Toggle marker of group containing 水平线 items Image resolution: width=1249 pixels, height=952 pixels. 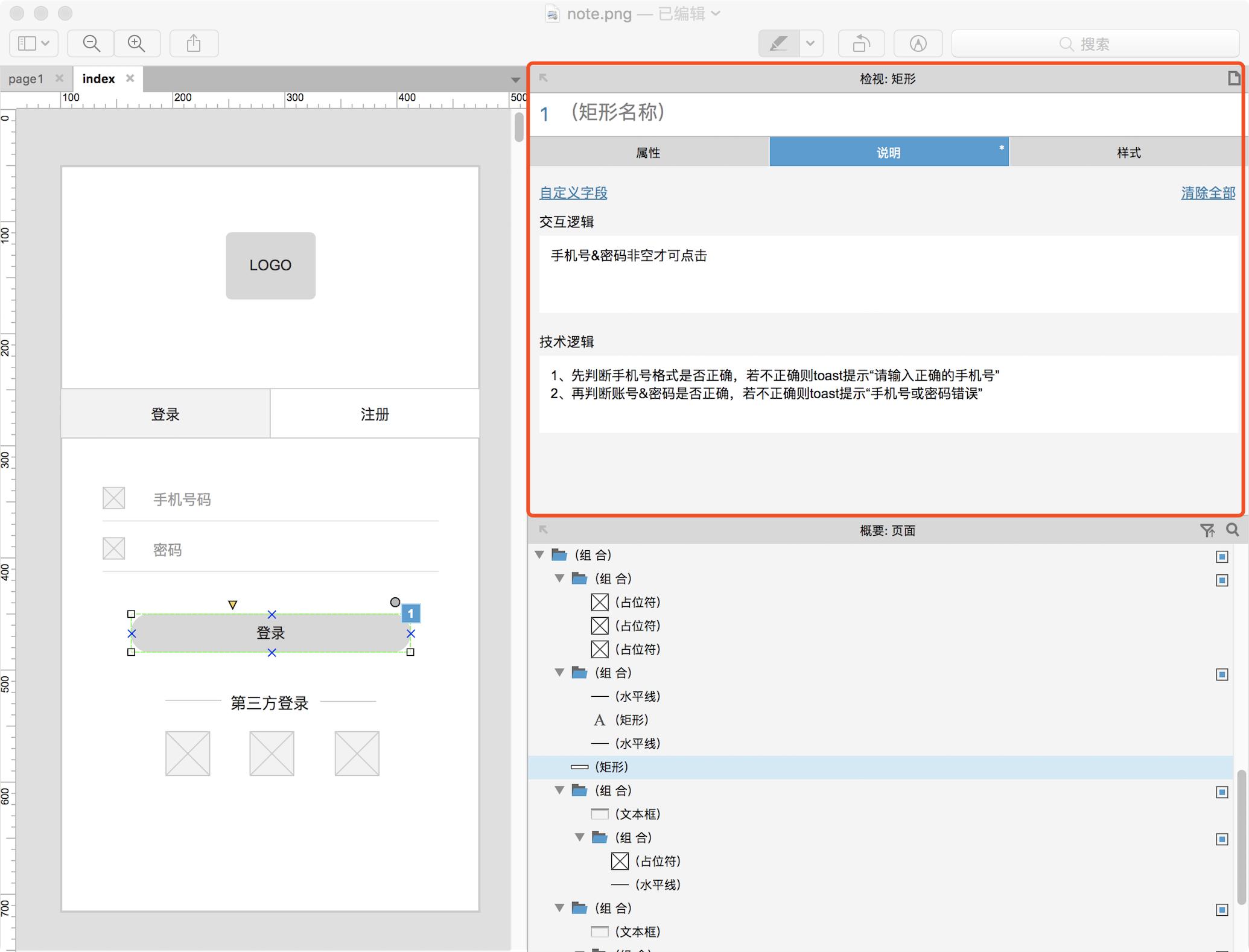tap(1222, 674)
